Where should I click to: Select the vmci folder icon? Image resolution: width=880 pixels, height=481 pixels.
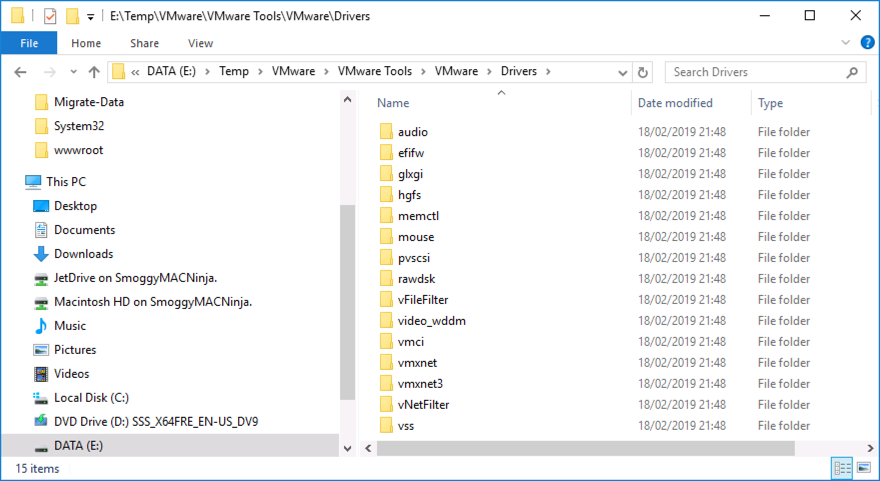386,342
